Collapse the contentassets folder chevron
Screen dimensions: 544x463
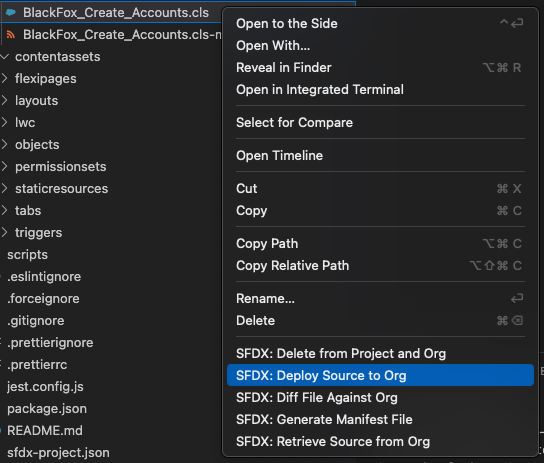4,57
